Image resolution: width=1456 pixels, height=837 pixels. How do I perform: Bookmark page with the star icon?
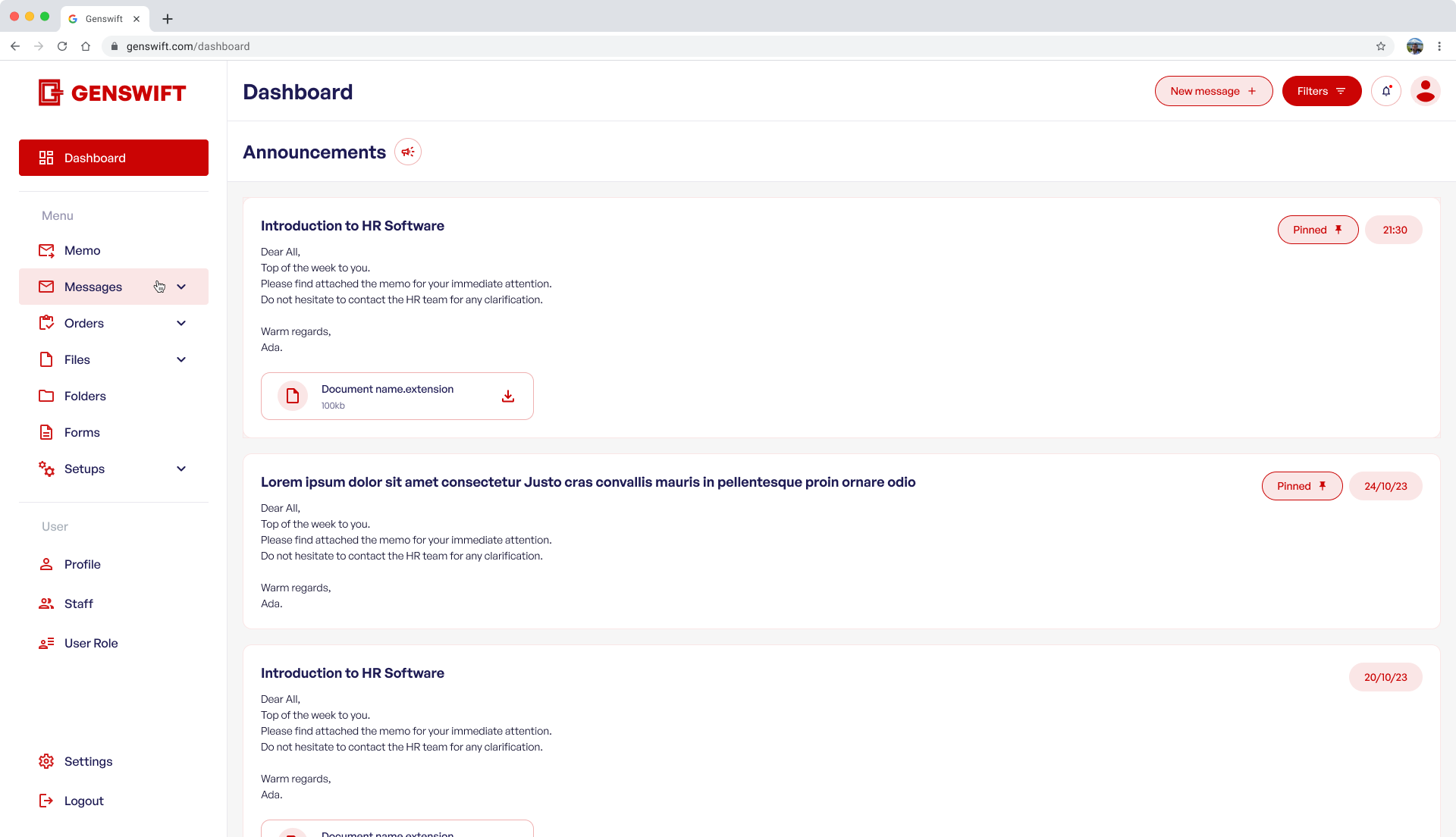tap(1381, 46)
